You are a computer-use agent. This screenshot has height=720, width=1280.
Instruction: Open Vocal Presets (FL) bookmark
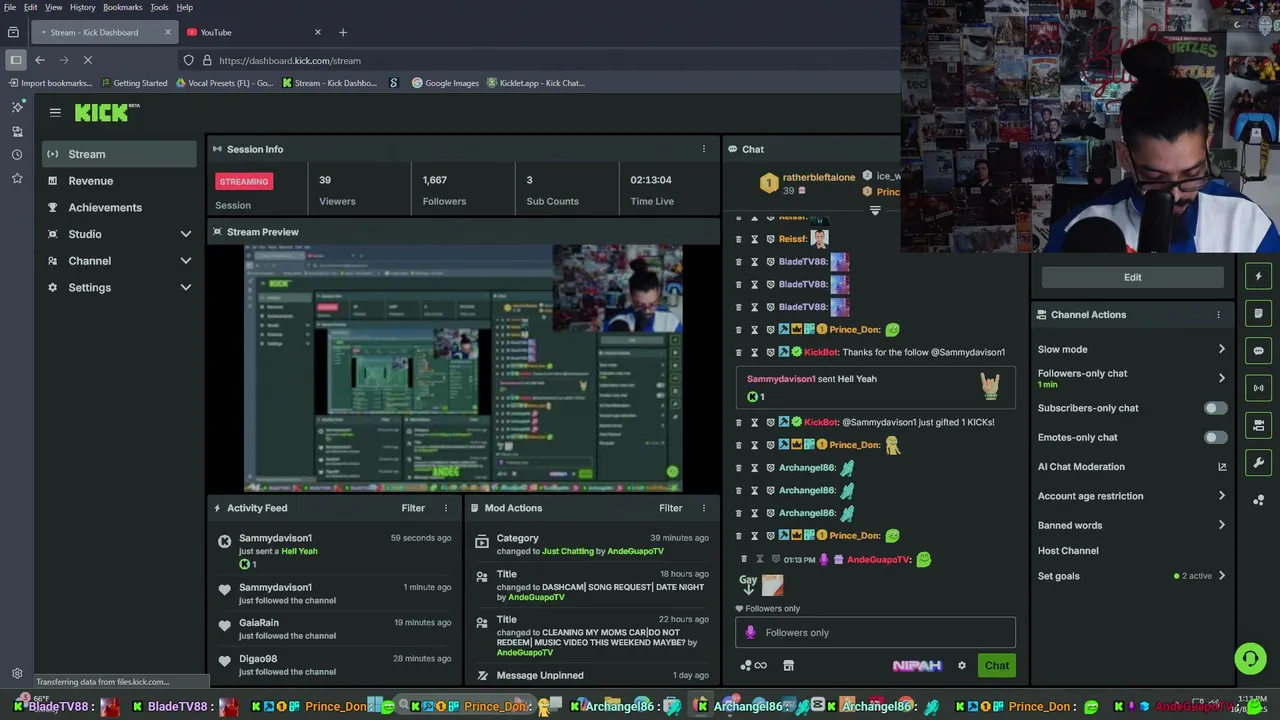224,83
